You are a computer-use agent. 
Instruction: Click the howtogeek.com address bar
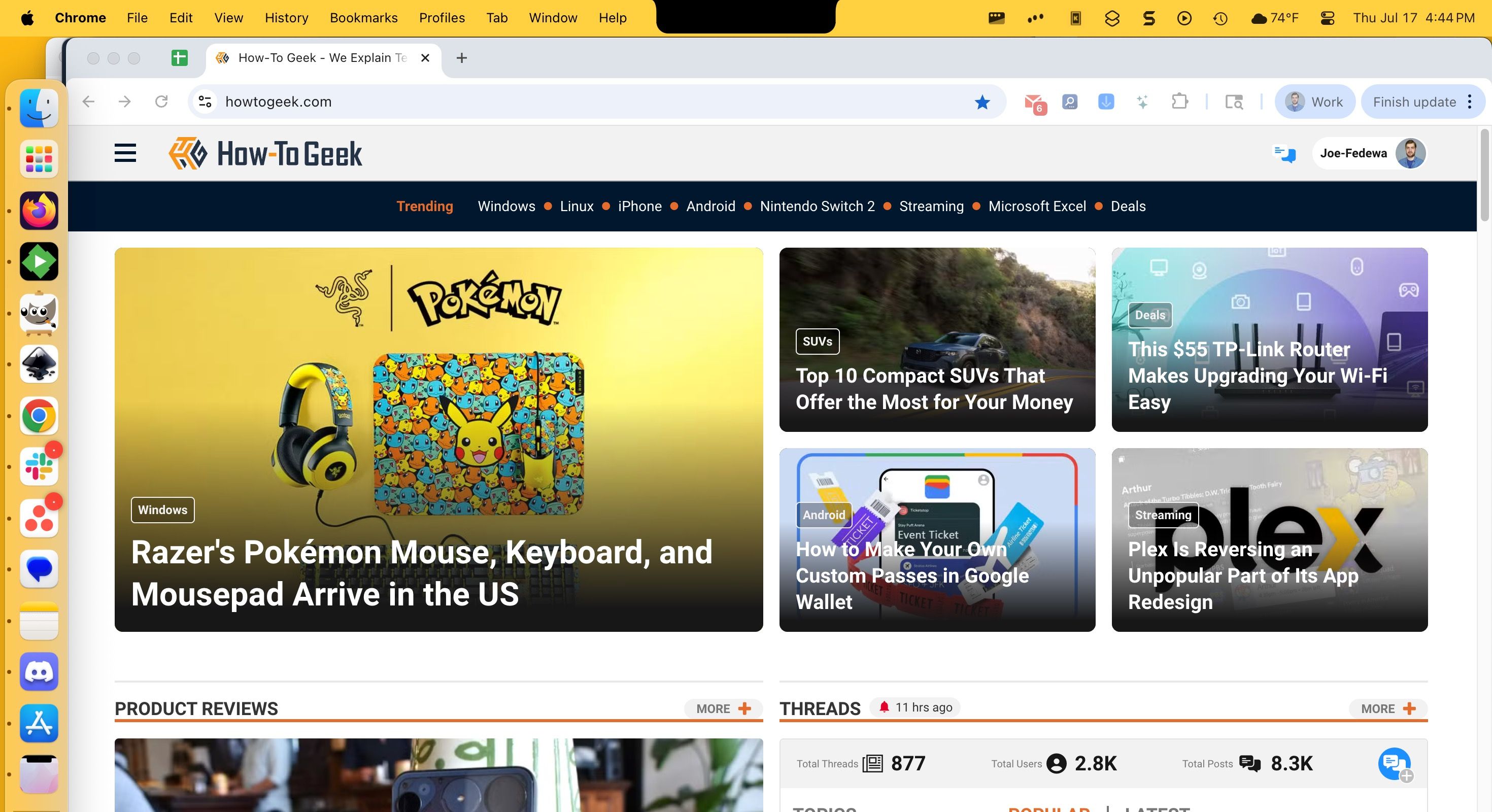597,102
